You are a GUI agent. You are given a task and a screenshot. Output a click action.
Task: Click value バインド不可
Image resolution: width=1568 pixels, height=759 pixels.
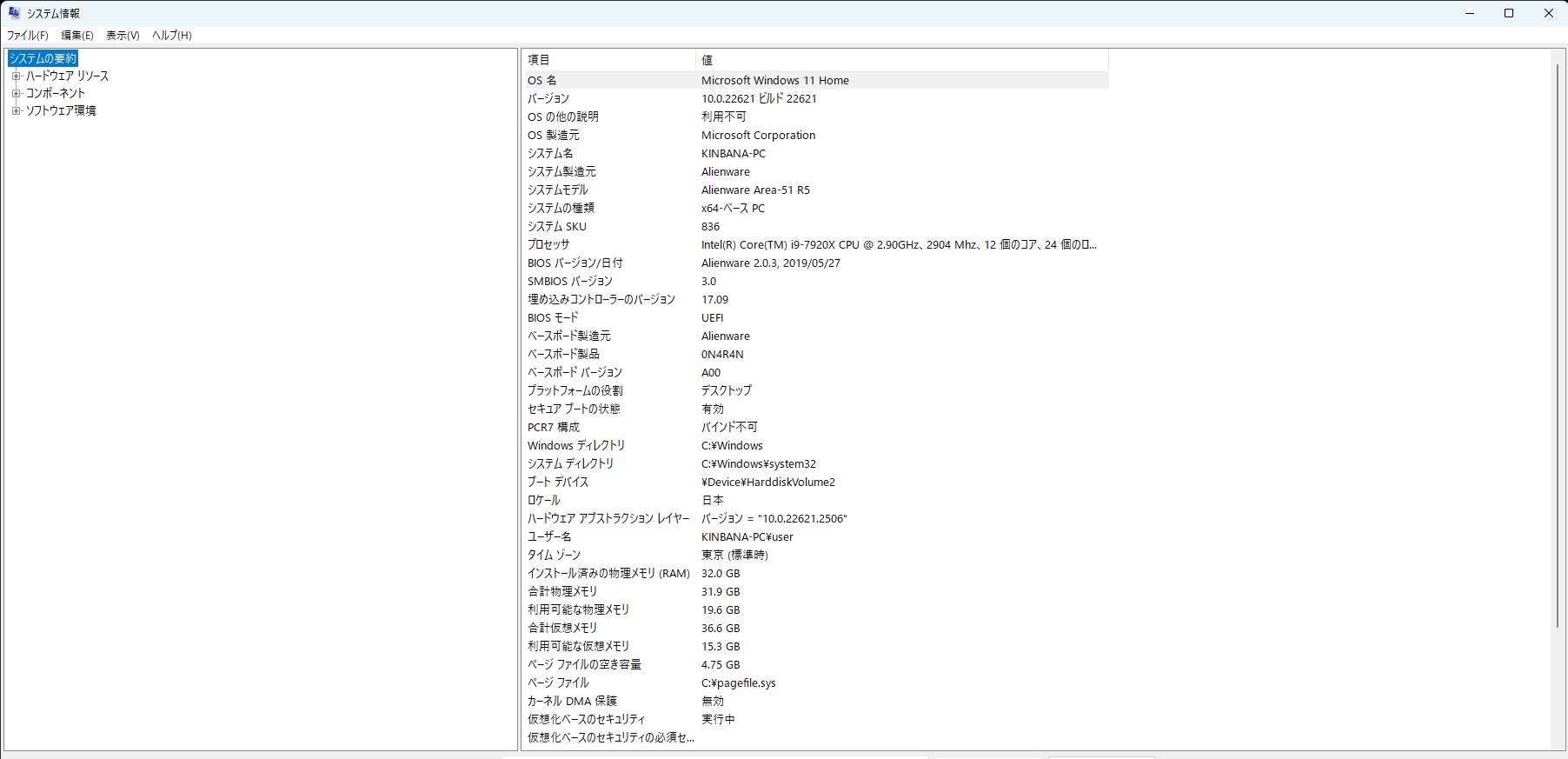tap(729, 427)
